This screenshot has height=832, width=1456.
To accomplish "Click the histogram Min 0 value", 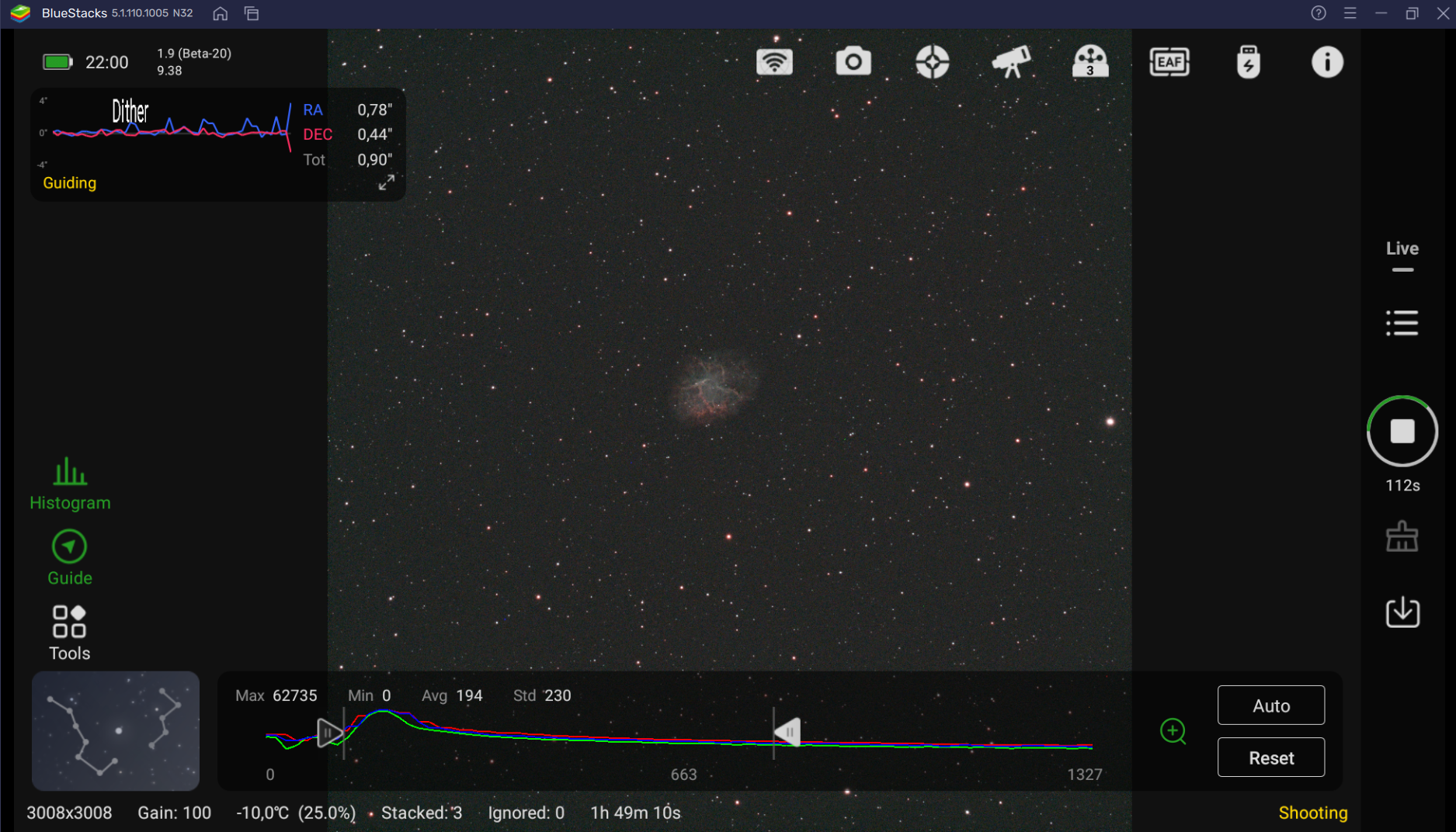I will click(x=386, y=695).
